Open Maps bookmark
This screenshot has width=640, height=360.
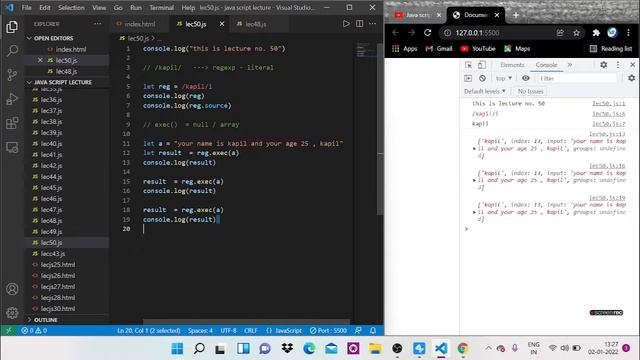517,49
